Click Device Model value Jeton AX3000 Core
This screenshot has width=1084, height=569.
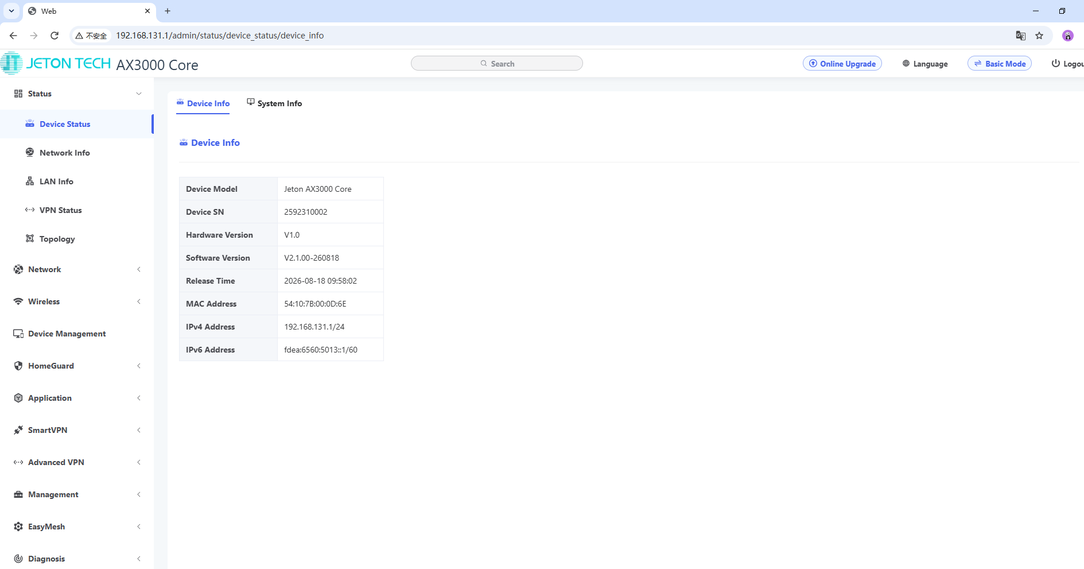317,189
